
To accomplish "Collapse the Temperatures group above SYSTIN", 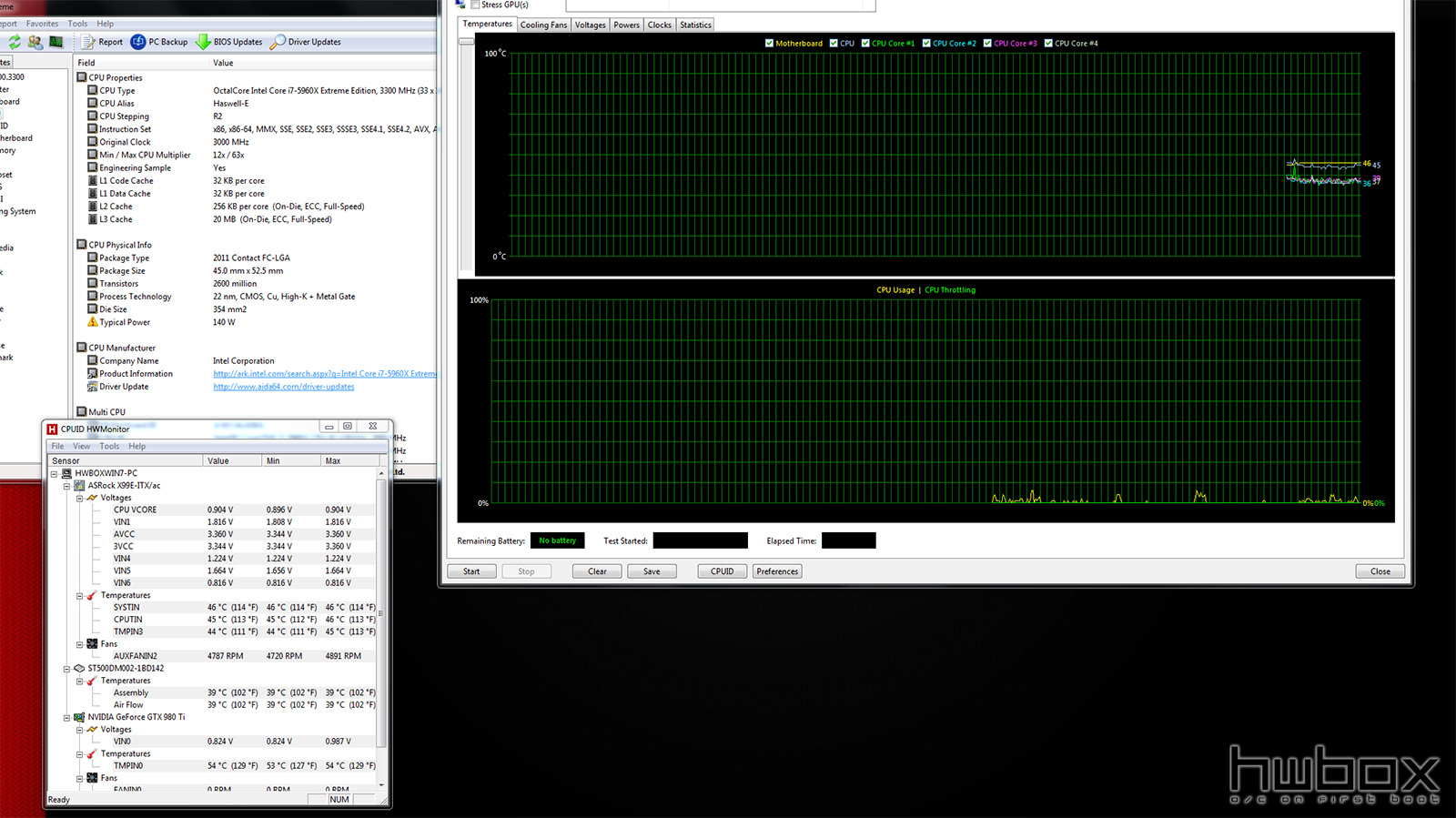I will point(79,596).
